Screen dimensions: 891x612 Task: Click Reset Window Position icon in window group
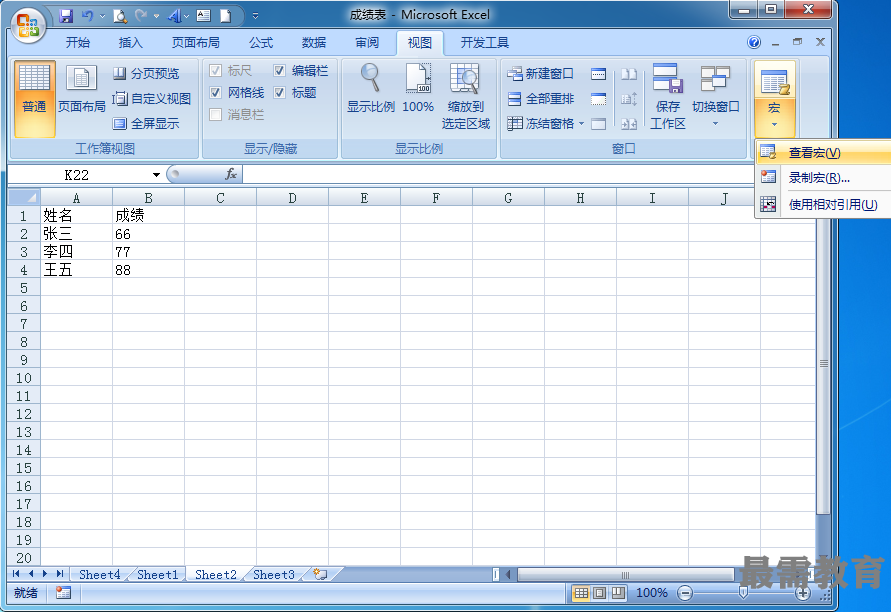click(x=628, y=123)
